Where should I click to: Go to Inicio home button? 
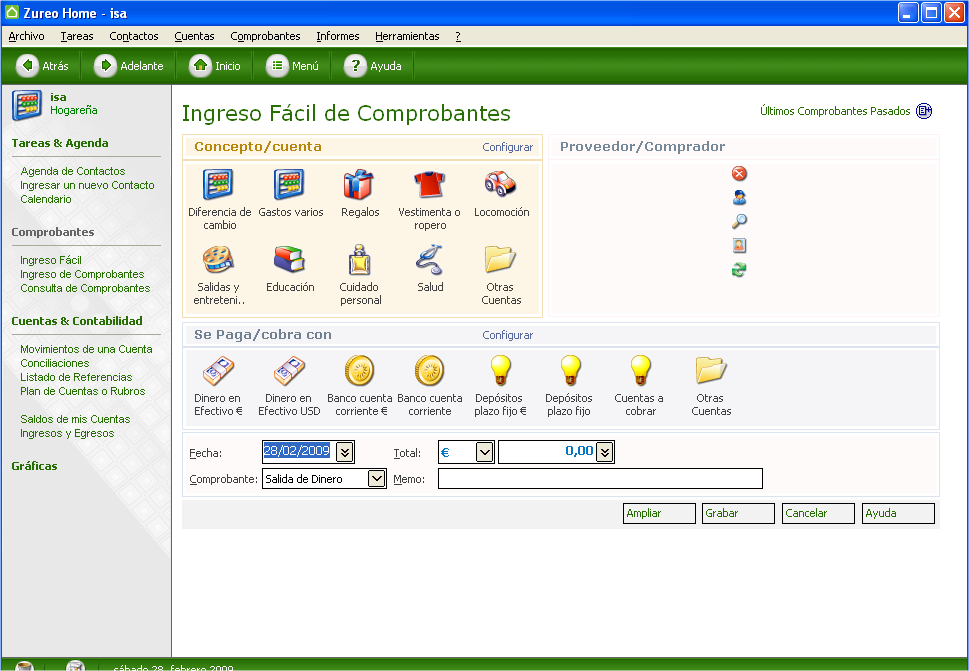(214, 65)
